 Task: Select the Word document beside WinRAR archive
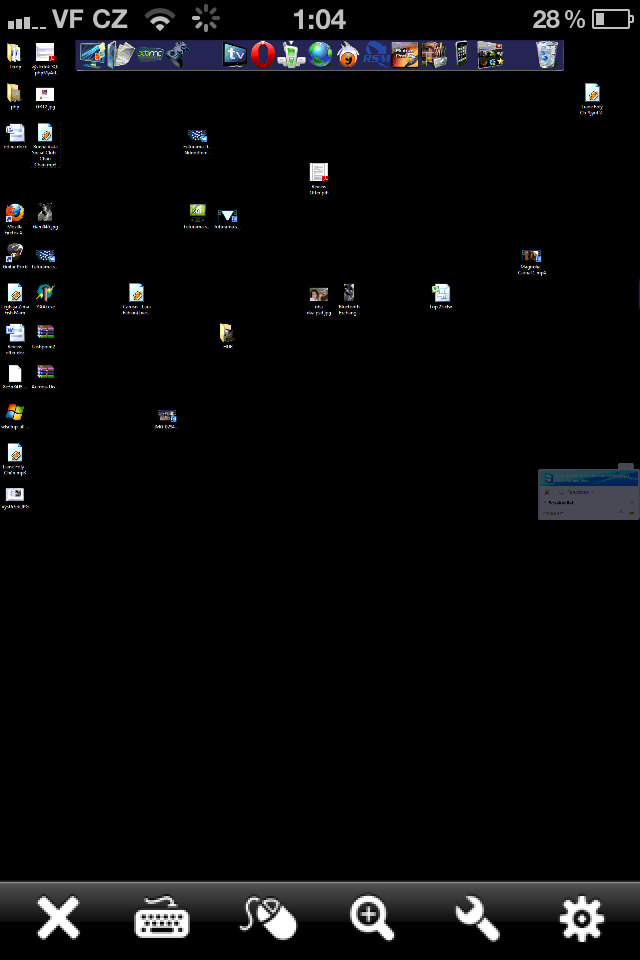click(x=15, y=333)
